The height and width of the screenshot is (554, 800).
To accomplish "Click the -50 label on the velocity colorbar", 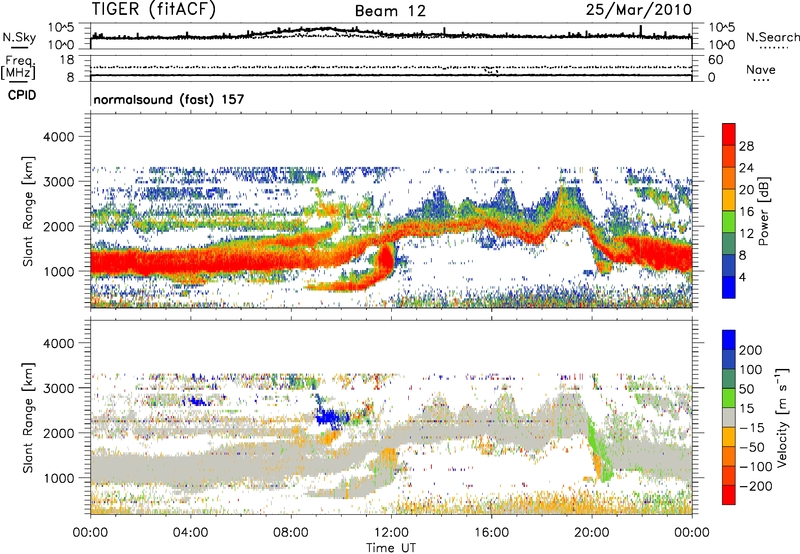I will point(752,447).
